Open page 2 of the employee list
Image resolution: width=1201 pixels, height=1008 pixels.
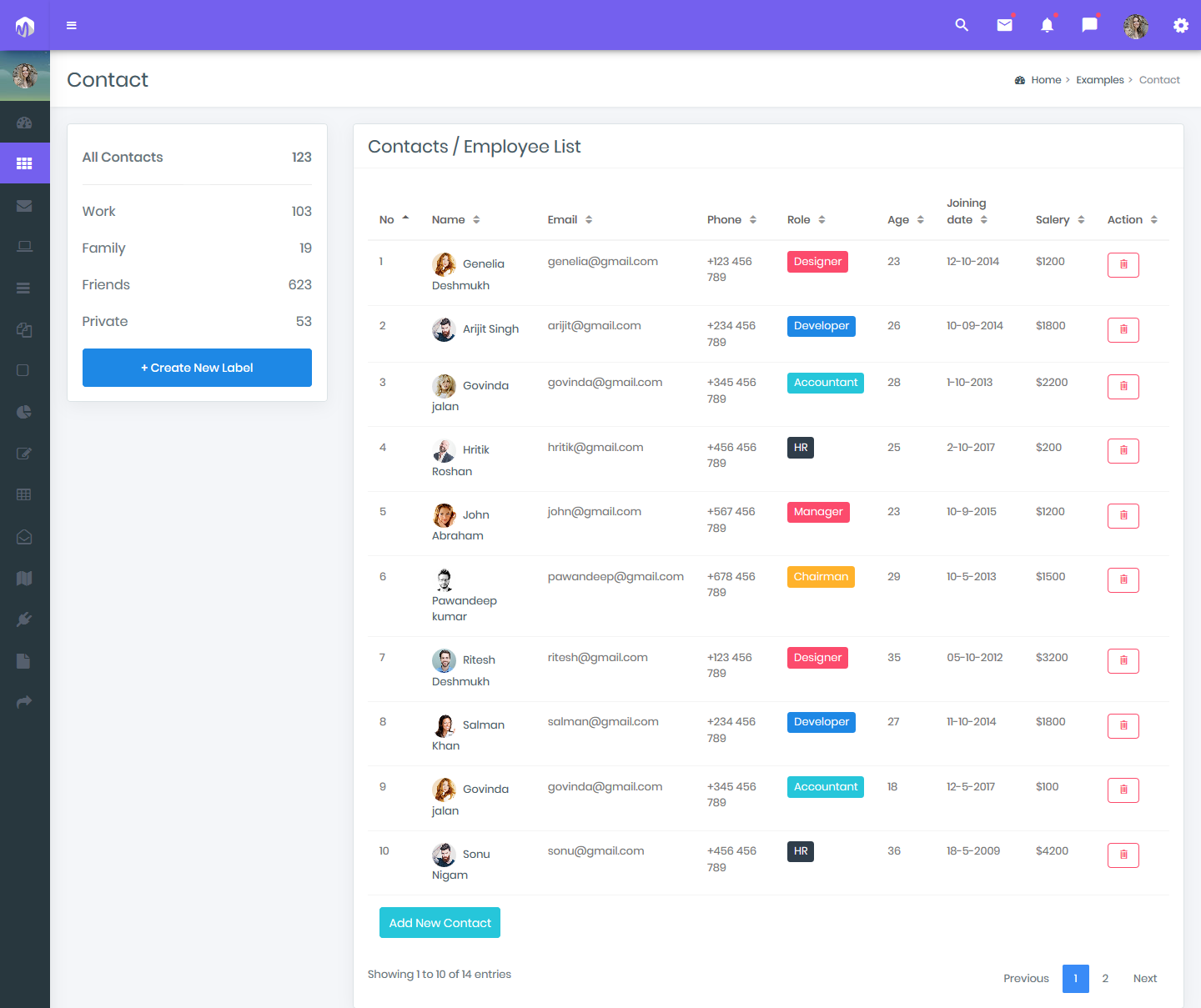(1105, 978)
